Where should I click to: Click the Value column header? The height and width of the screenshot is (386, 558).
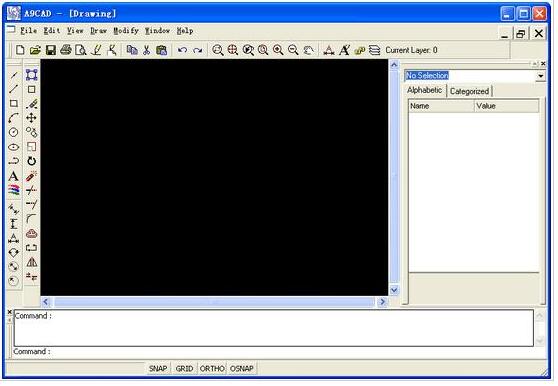point(507,106)
